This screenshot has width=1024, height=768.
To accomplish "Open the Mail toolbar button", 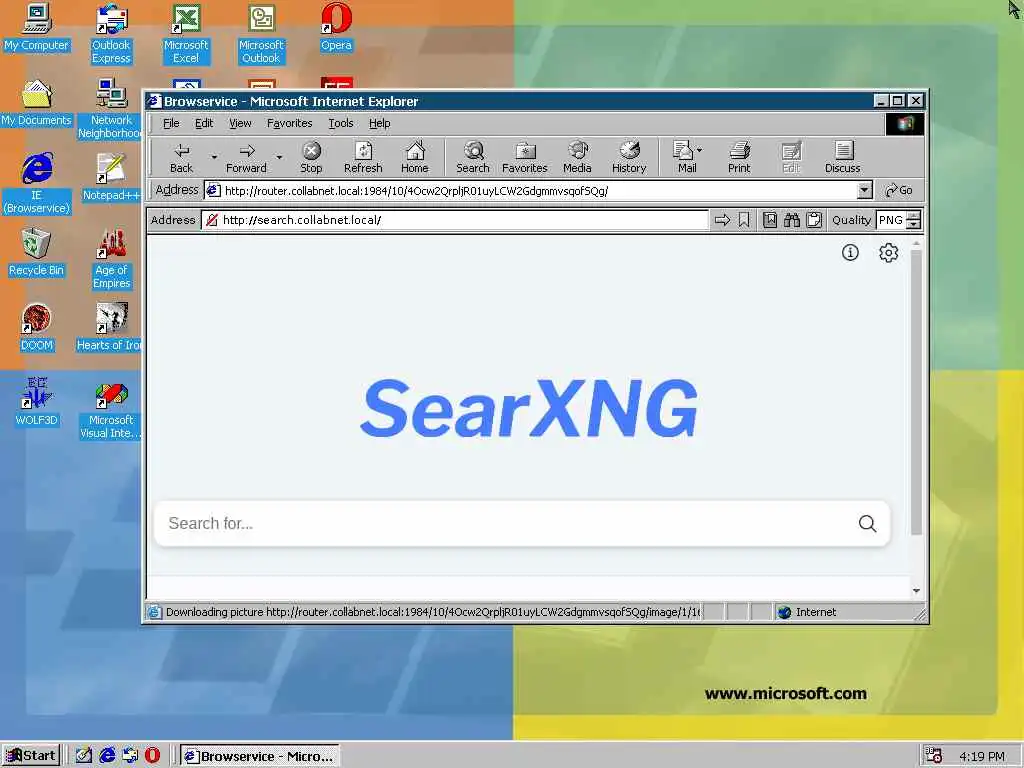I will [684, 157].
